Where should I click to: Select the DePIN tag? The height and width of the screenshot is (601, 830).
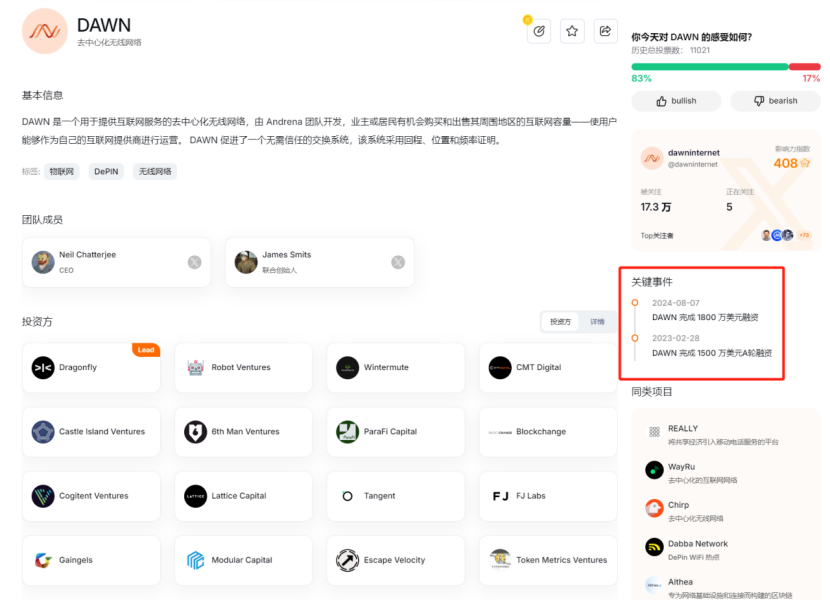point(107,172)
